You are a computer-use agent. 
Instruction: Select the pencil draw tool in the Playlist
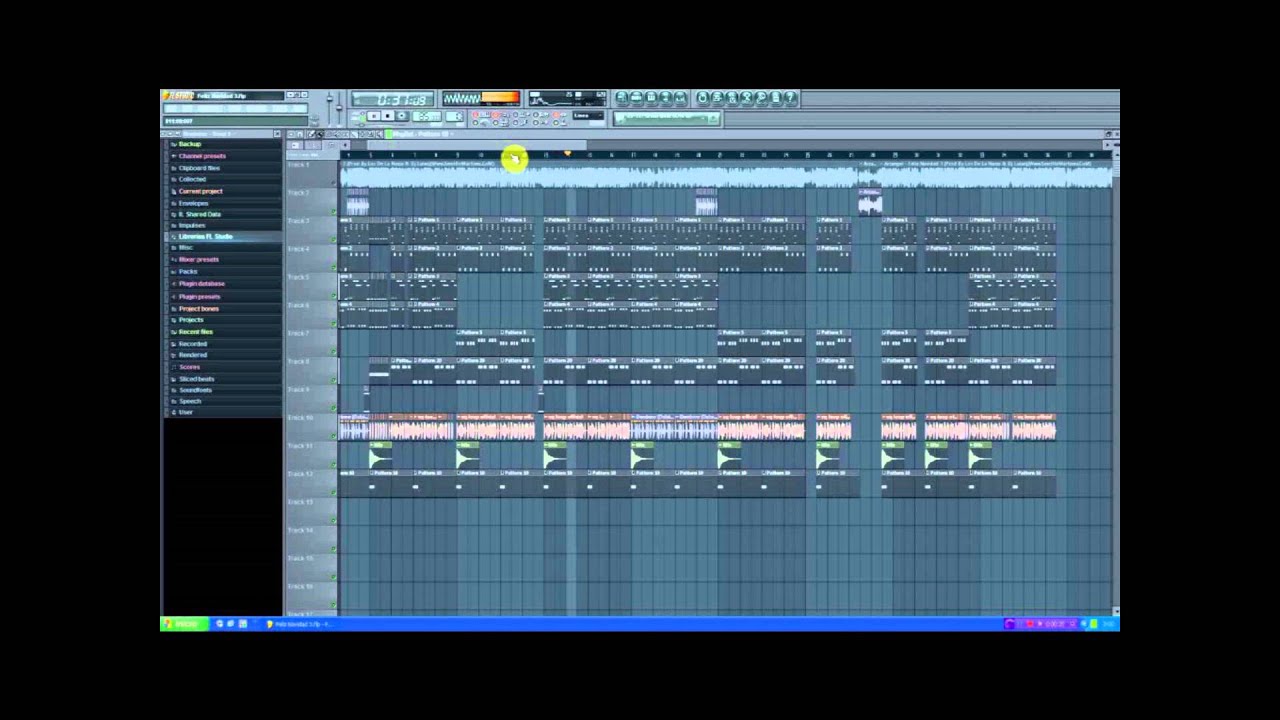click(311, 134)
